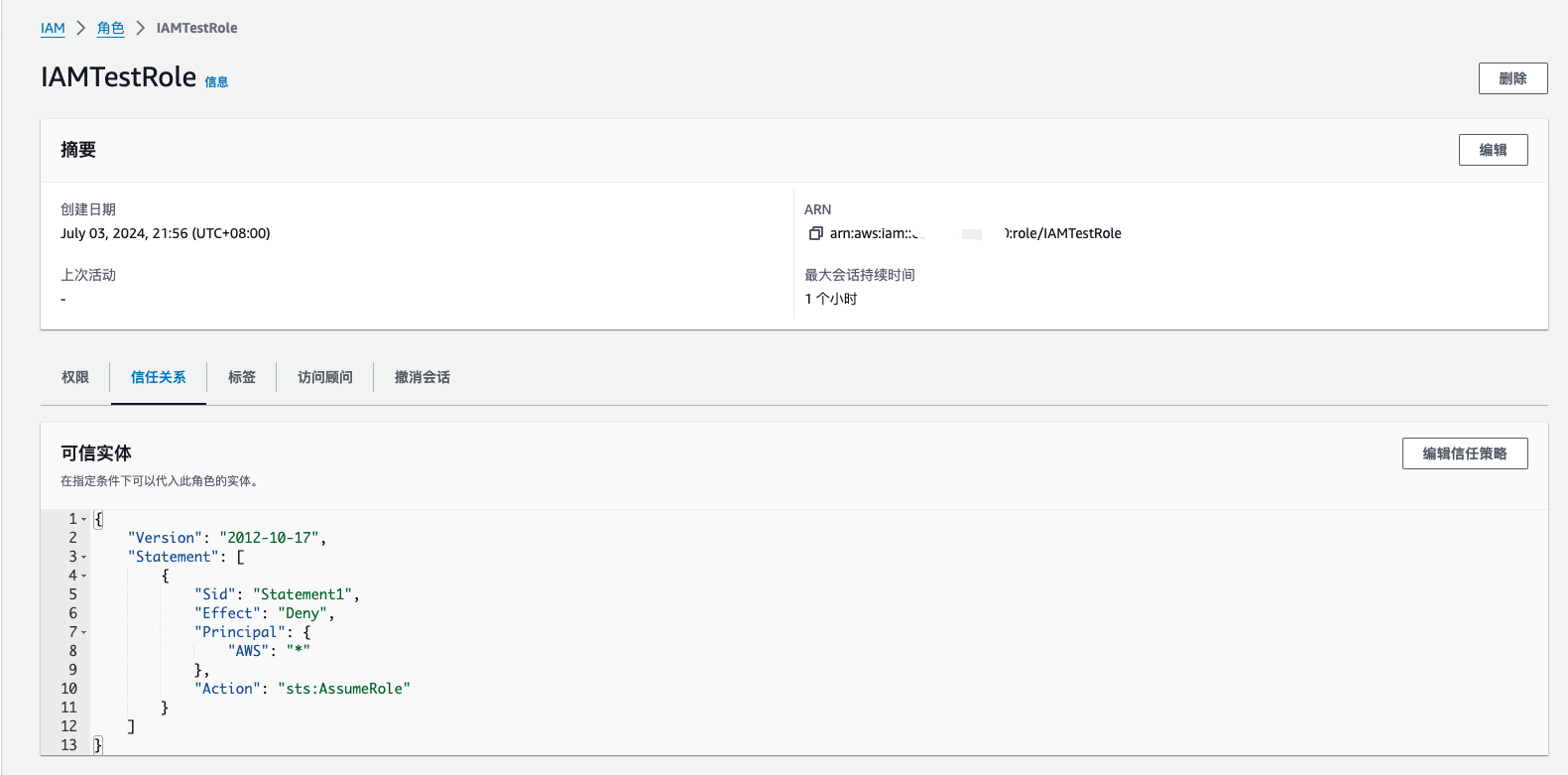Screen dimensions: 1568x775
Task: Collapse the Principal block on line 7
Action: pyautogui.click(x=84, y=632)
